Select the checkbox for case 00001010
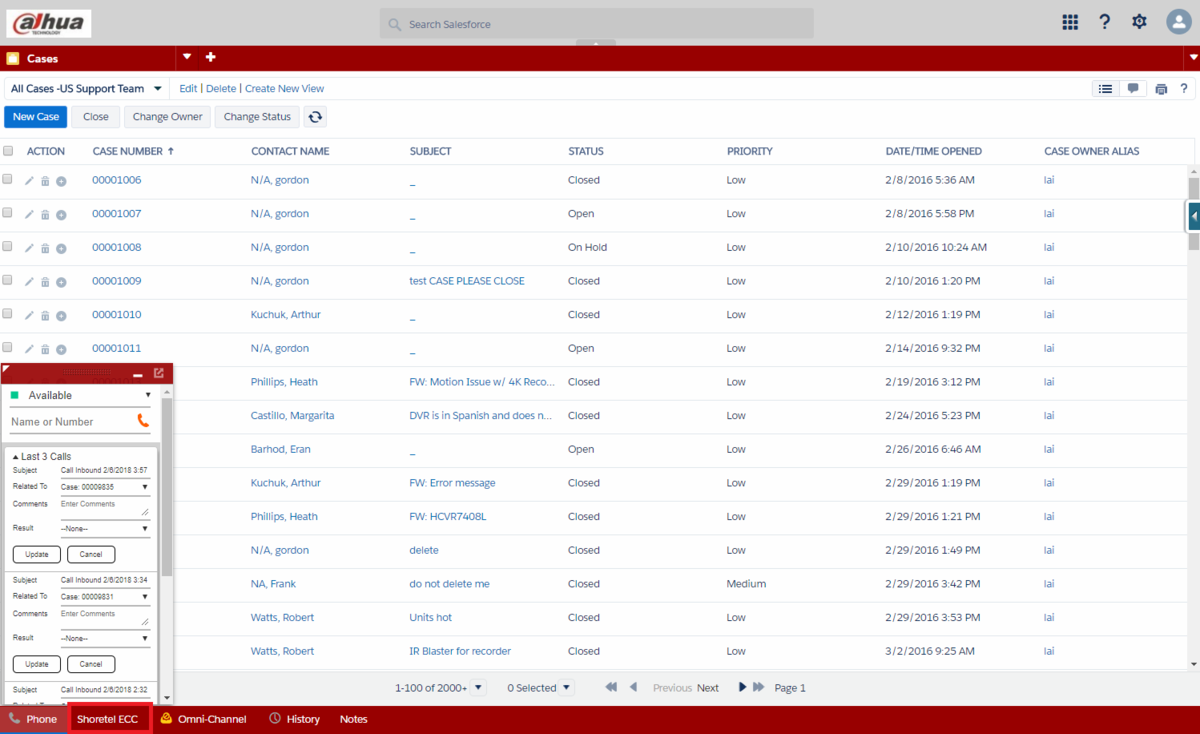 point(8,314)
